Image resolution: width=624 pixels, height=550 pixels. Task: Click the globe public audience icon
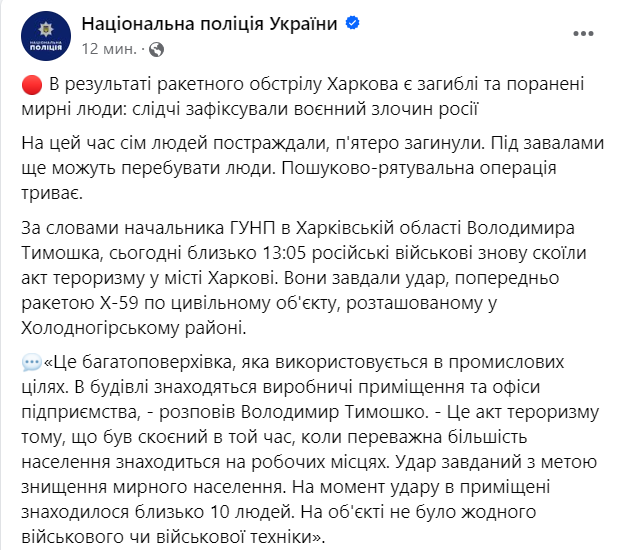tap(157, 48)
